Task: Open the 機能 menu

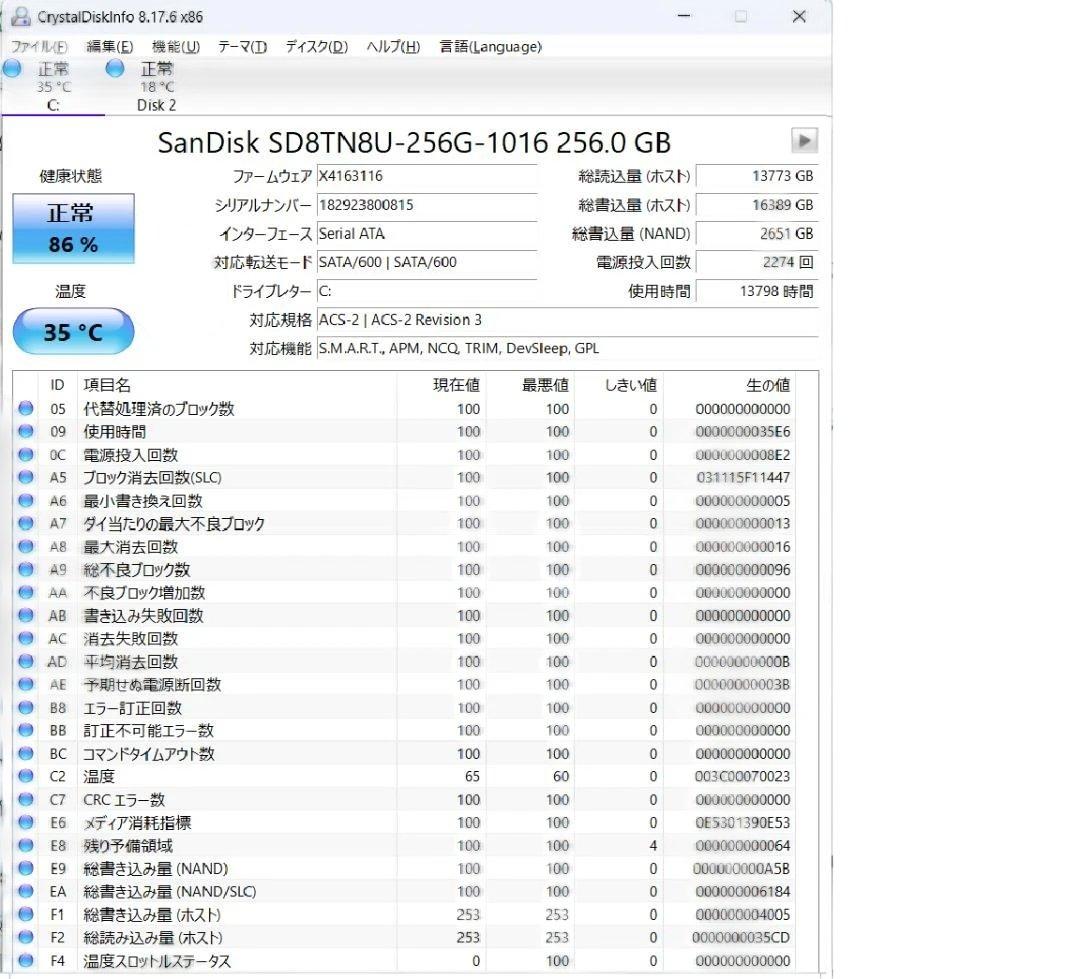Action: (x=175, y=46)
